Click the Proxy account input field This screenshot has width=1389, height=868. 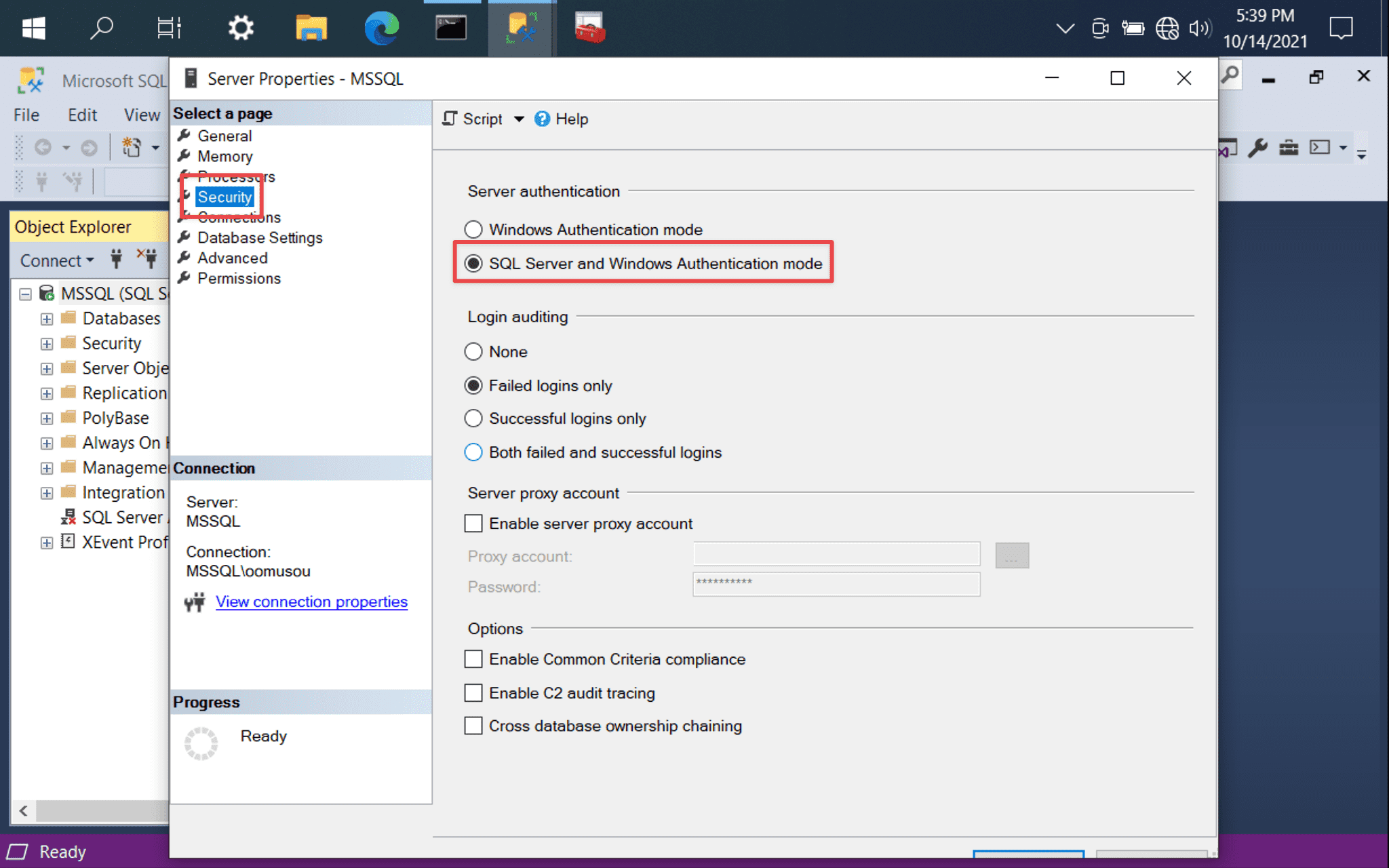[838, 555]
